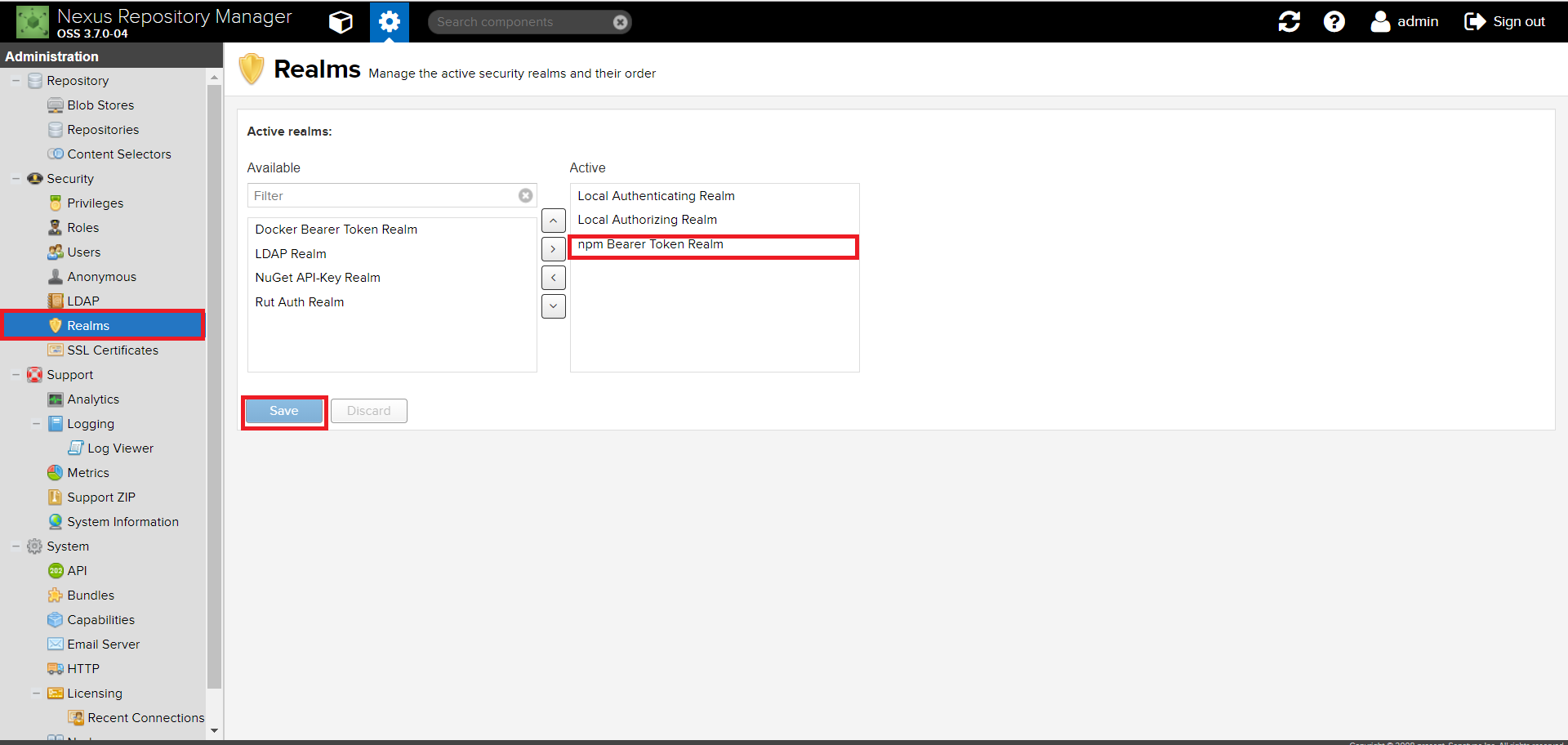Click sidebar scrollbar down arrow
Screen dimensions: 1568x745
point(214,731)
